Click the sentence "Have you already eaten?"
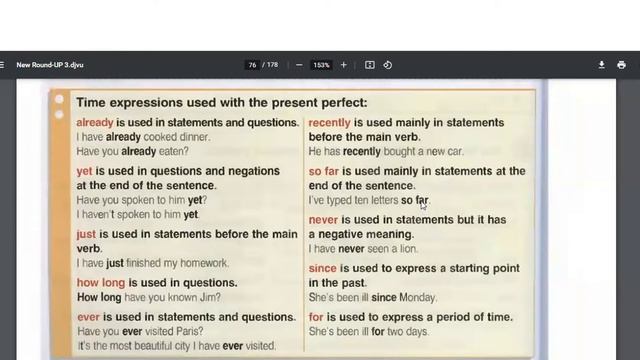This screenshot has height=360, width=640. pyautogui.click(x=133, y=151)
